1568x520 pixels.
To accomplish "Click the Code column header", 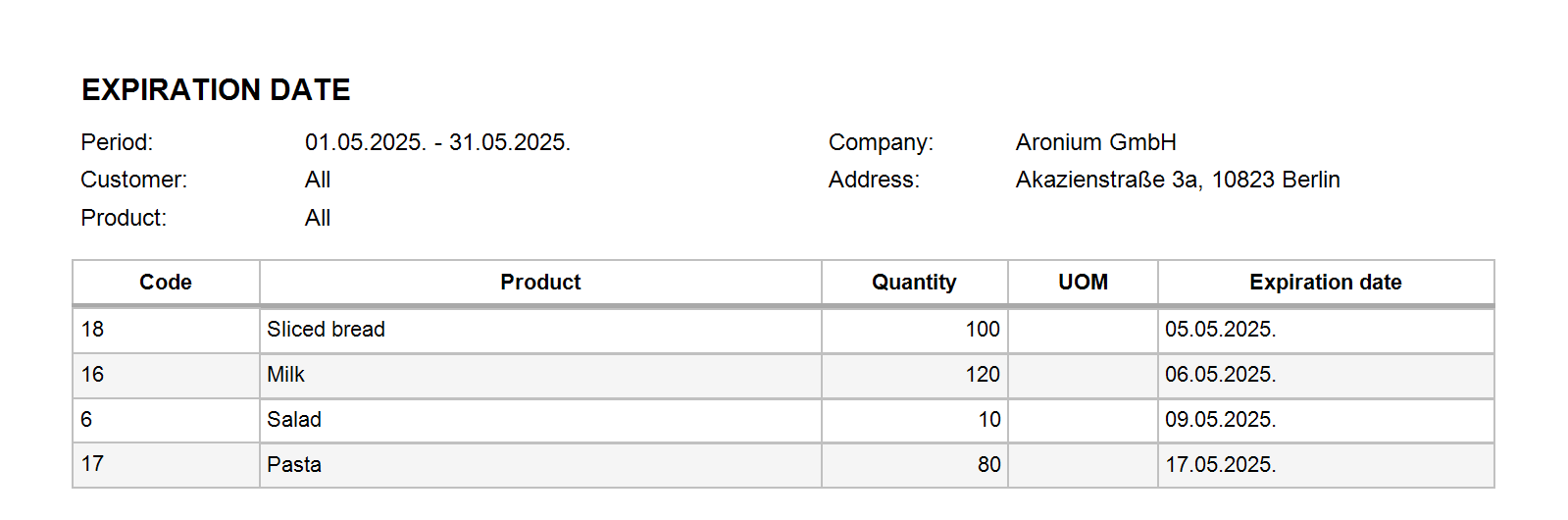I will pyautogui.click(x=166, y=283).
